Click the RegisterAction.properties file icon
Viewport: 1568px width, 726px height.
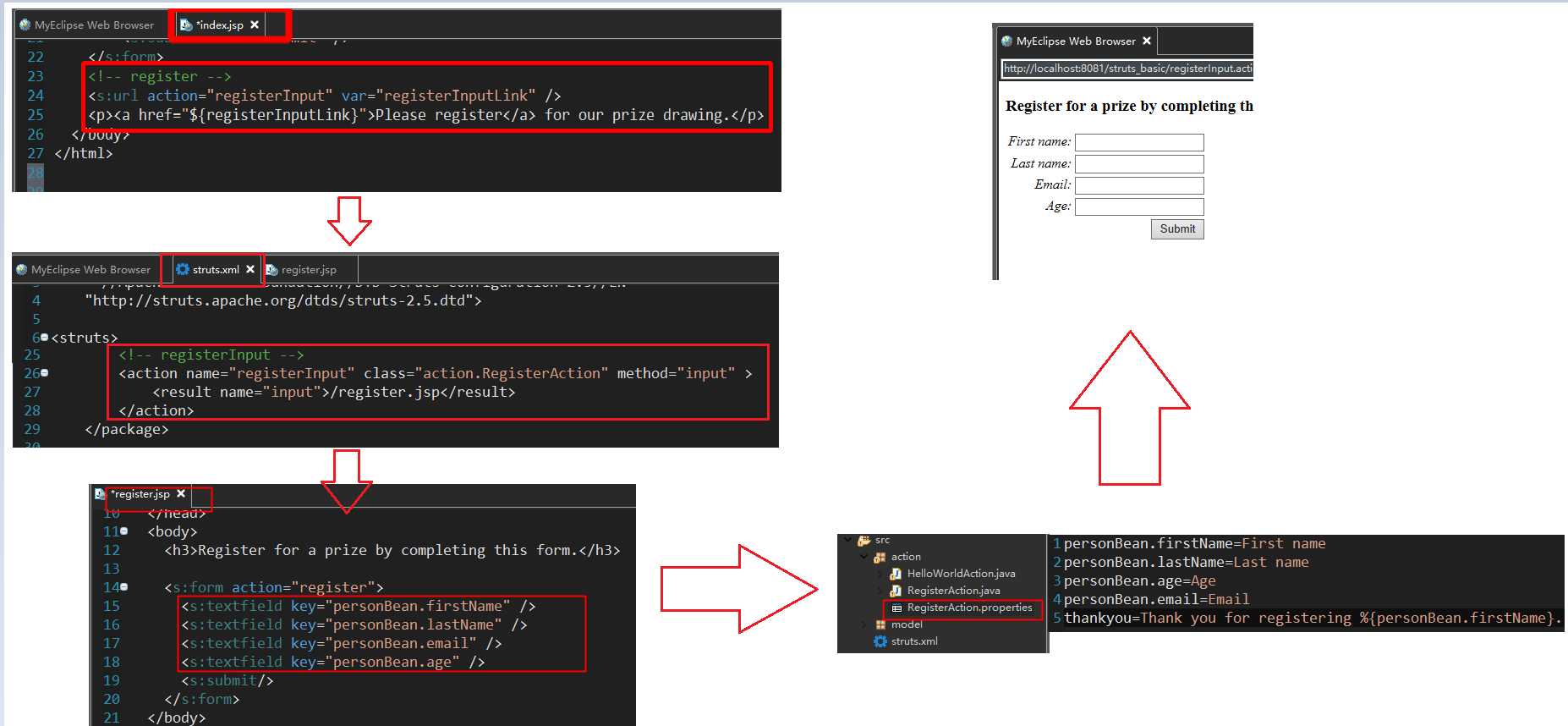(x=896, y=608)
